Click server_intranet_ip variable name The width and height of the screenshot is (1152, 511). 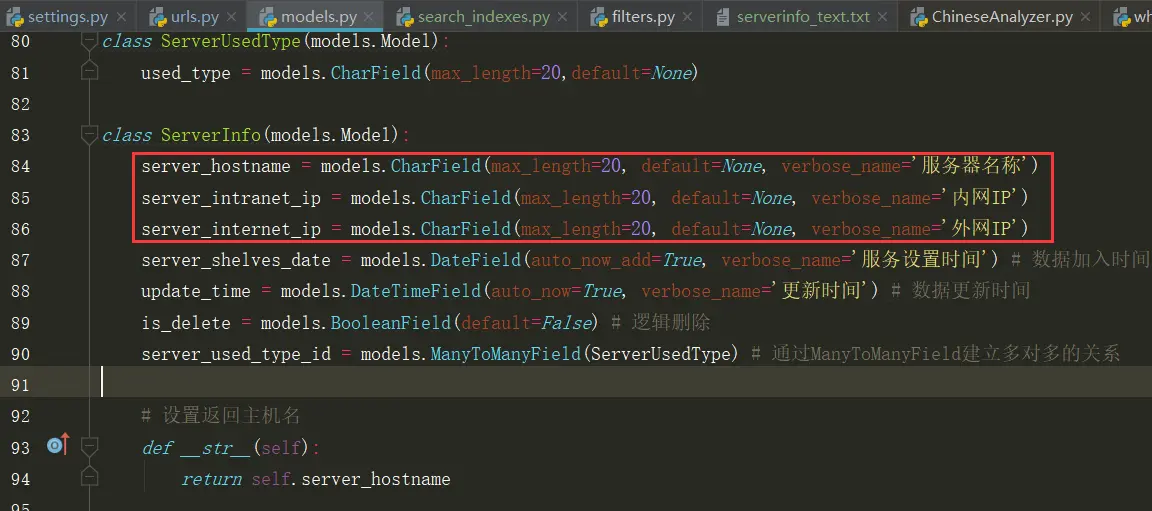tap(231, 198)
